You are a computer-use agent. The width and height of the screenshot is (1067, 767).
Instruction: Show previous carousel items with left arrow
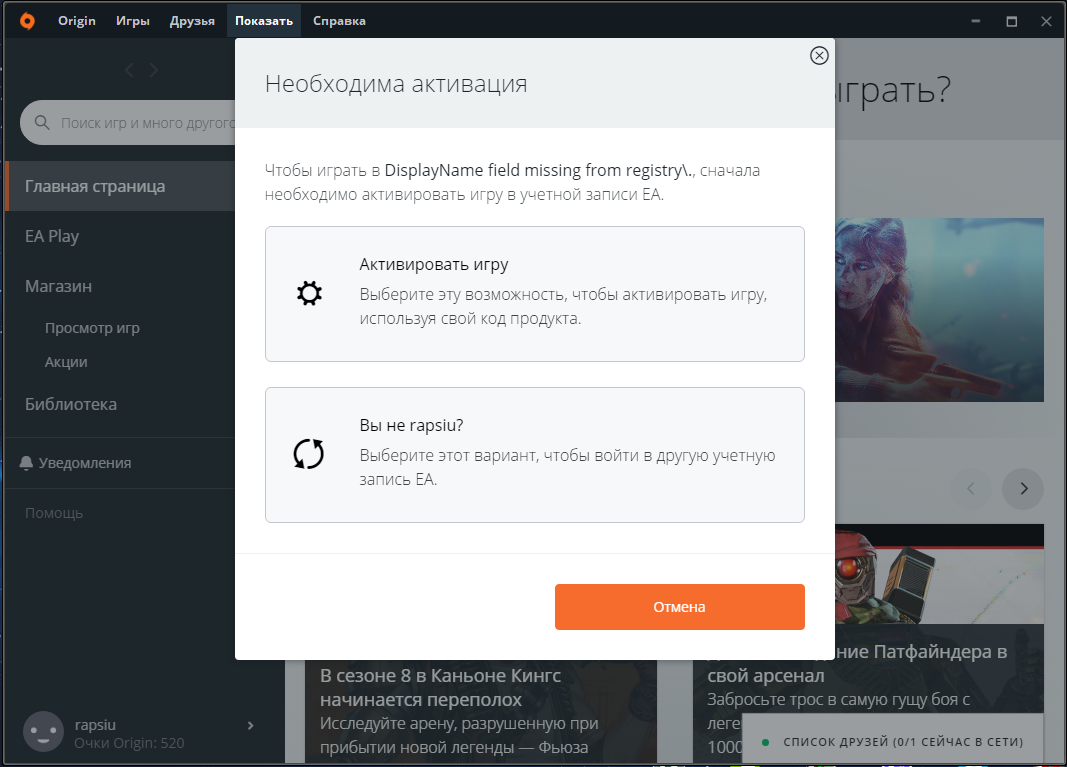point(970,489)
